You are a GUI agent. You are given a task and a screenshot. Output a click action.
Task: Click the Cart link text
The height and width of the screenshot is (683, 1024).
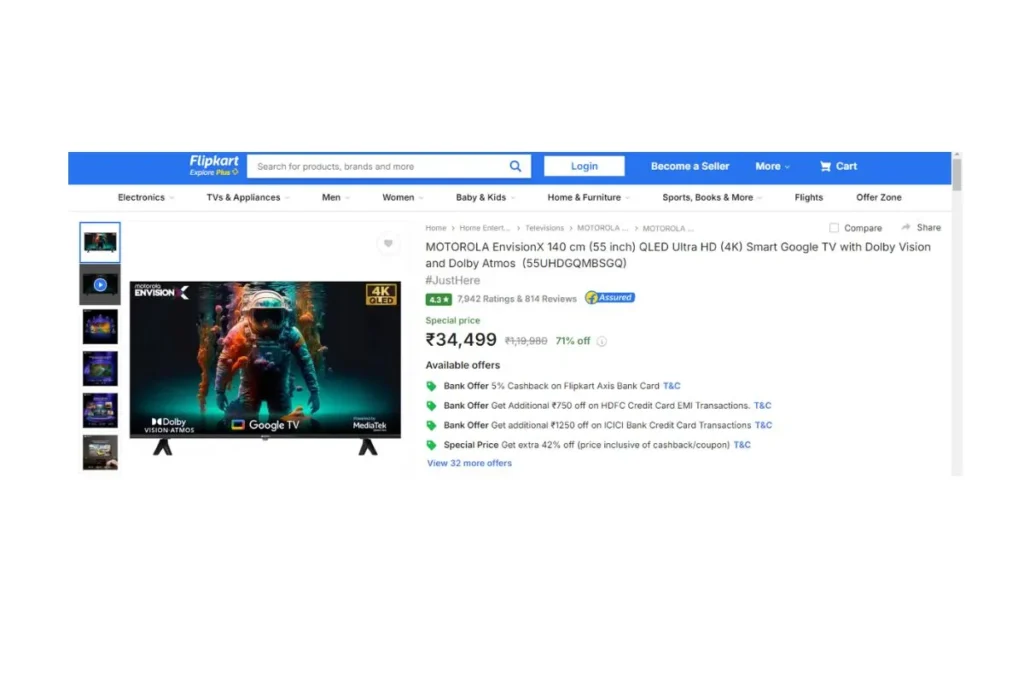(846, 167)
